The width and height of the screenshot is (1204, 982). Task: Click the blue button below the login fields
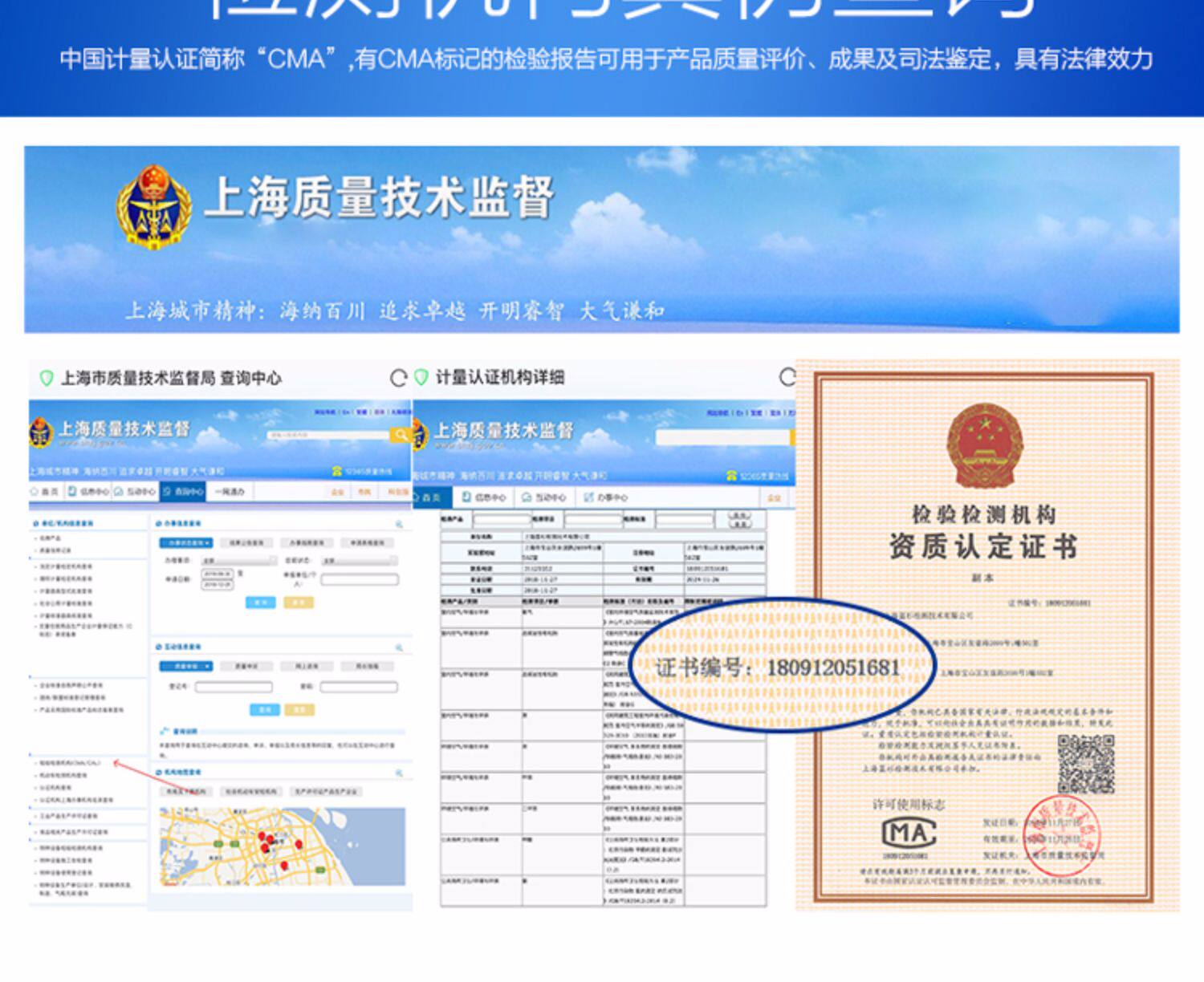tap(265, 709)
